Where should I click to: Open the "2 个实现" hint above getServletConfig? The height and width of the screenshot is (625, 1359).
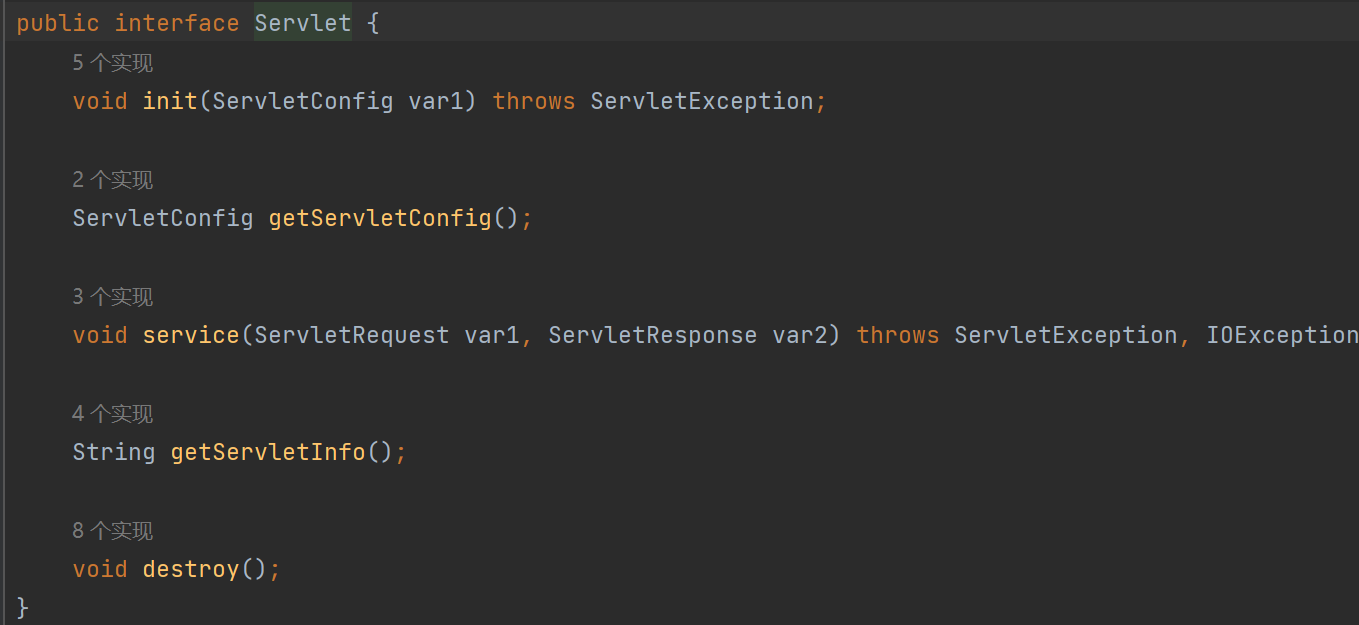(x=112, y=181)
